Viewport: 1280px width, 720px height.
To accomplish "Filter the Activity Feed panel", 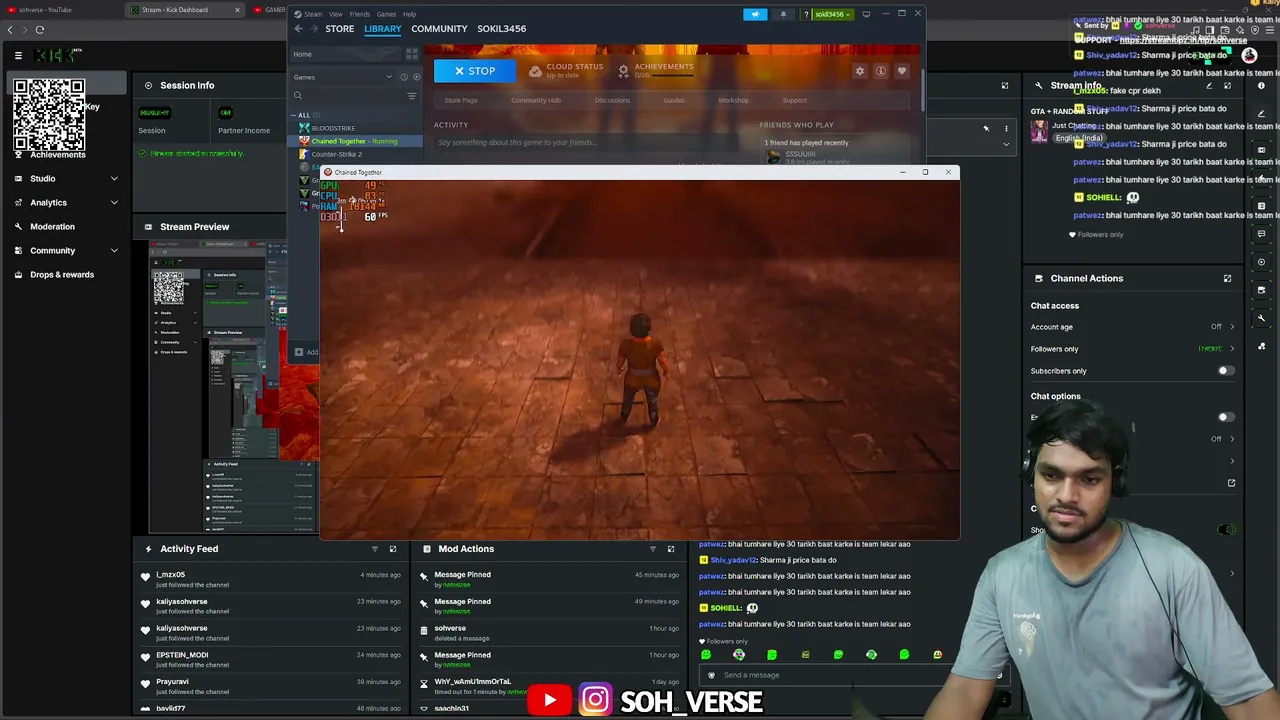I will pos(375,549).
